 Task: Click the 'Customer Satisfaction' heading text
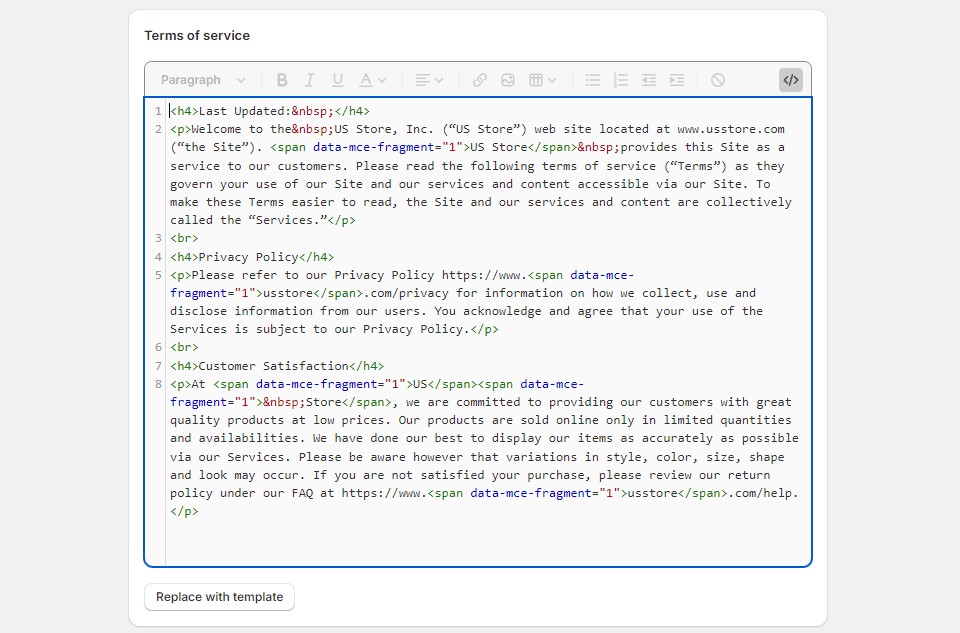pyautogui.click(x=274, y=366)
